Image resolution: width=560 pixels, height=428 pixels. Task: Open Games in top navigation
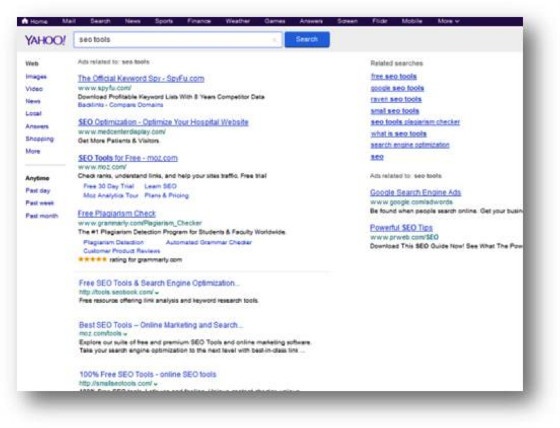[x=275, y=21]
